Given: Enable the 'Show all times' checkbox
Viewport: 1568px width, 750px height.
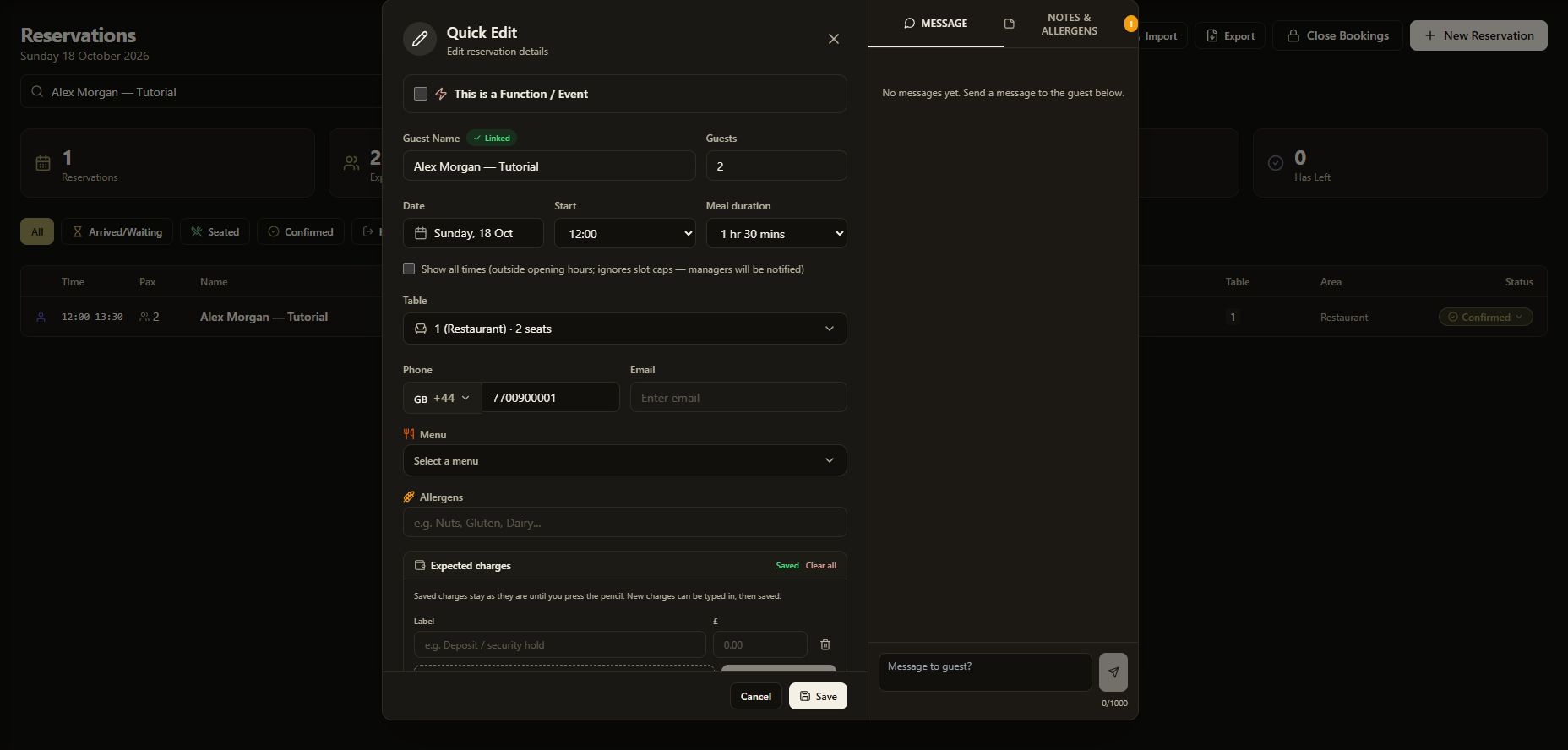Looking at the screenshot, I should pos(409,269).
